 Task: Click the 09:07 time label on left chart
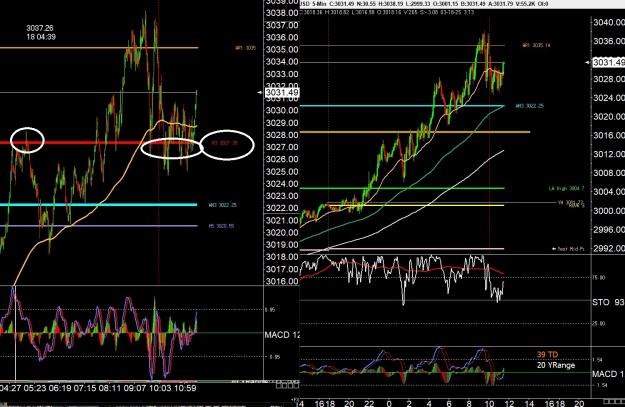[135, 388]
